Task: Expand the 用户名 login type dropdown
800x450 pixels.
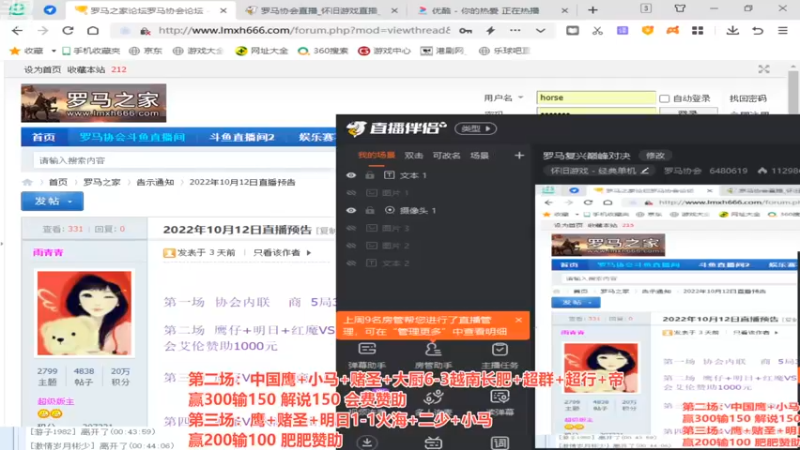Action: (x=521, y=97)
